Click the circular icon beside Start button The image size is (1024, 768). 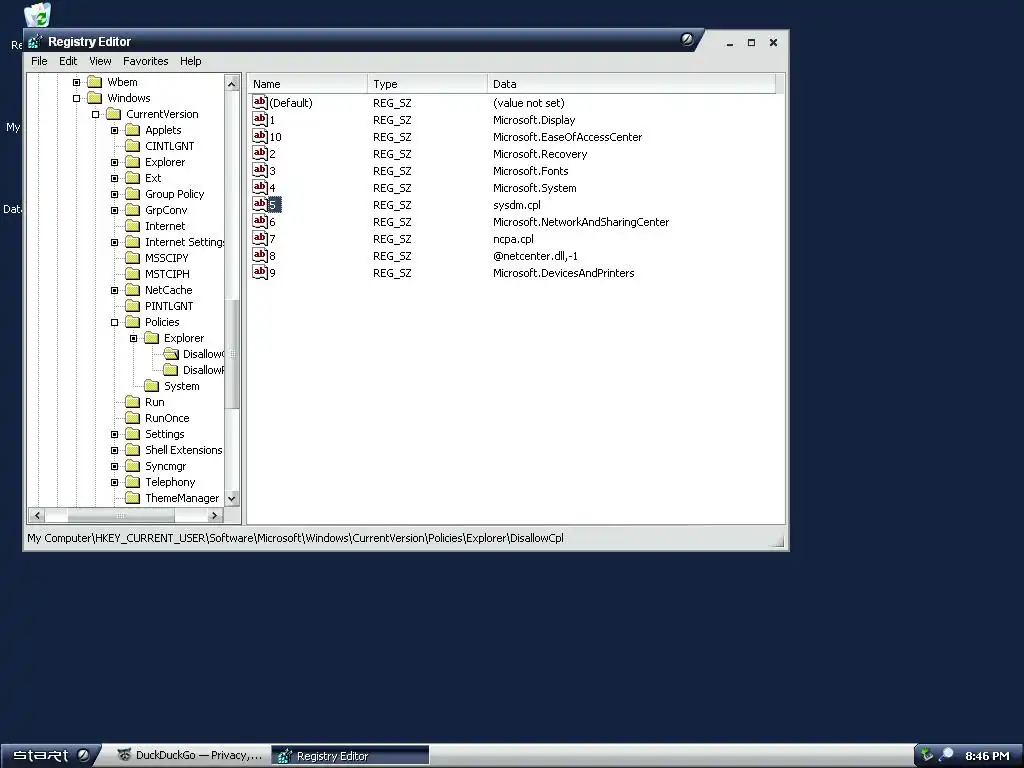point(83,755)
